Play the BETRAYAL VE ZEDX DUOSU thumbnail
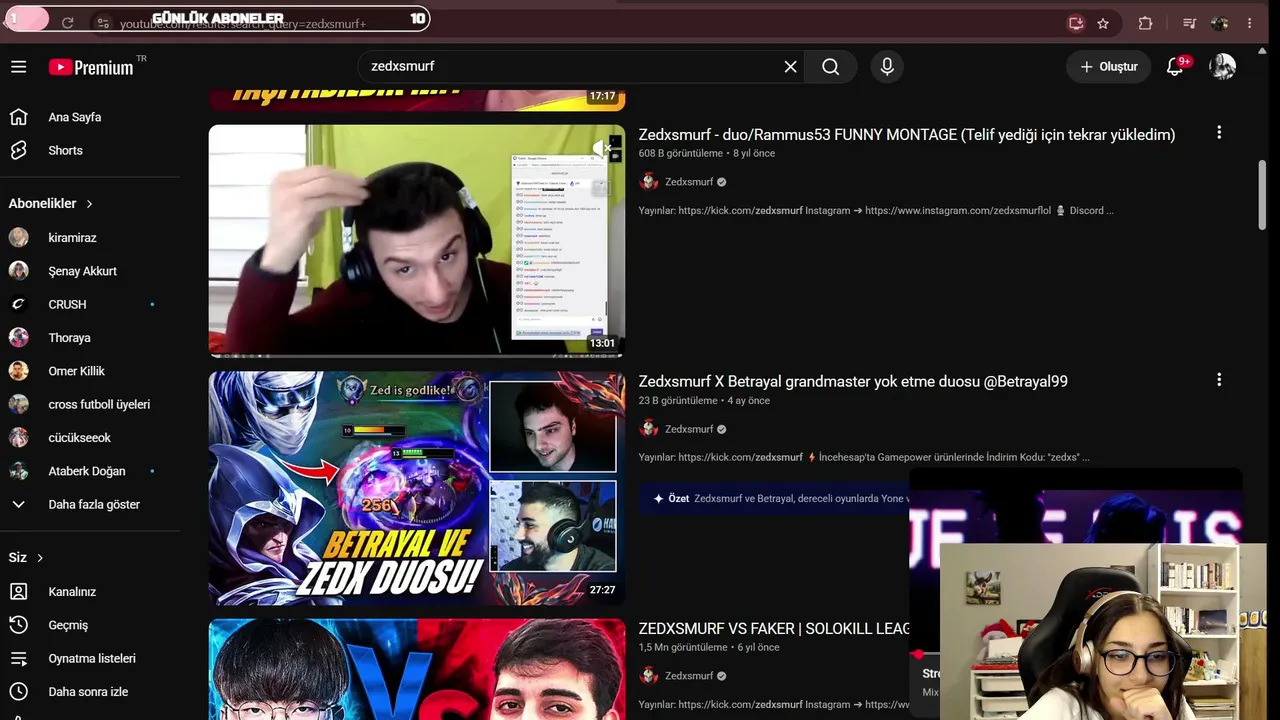1280x720 pixels. point(417,488)
